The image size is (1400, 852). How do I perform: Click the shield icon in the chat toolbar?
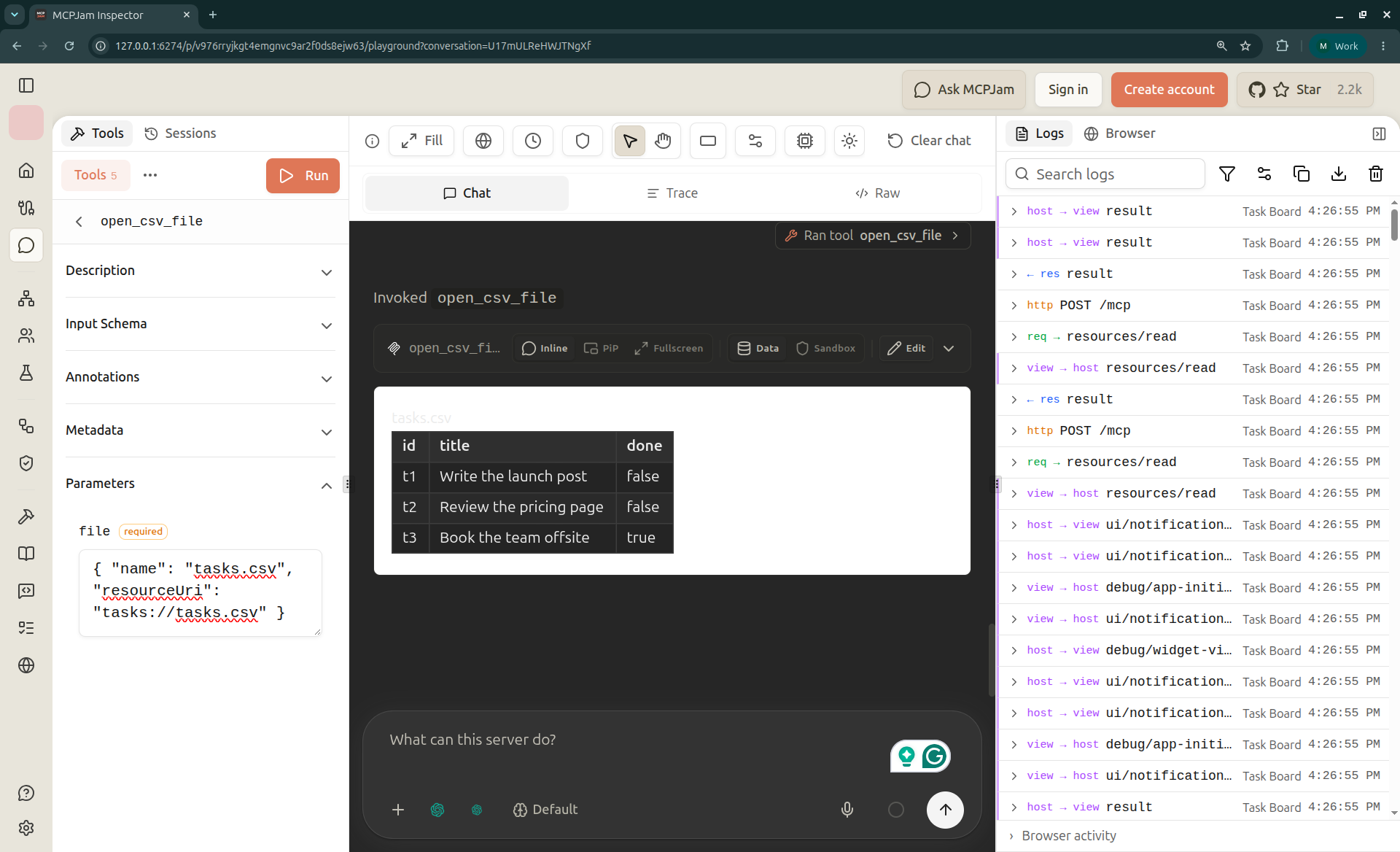pos(583,141)
